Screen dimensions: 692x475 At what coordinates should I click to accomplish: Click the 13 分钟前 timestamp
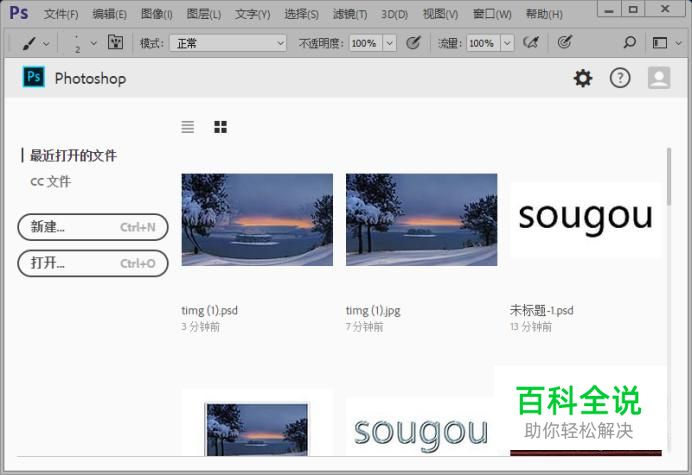531,327
